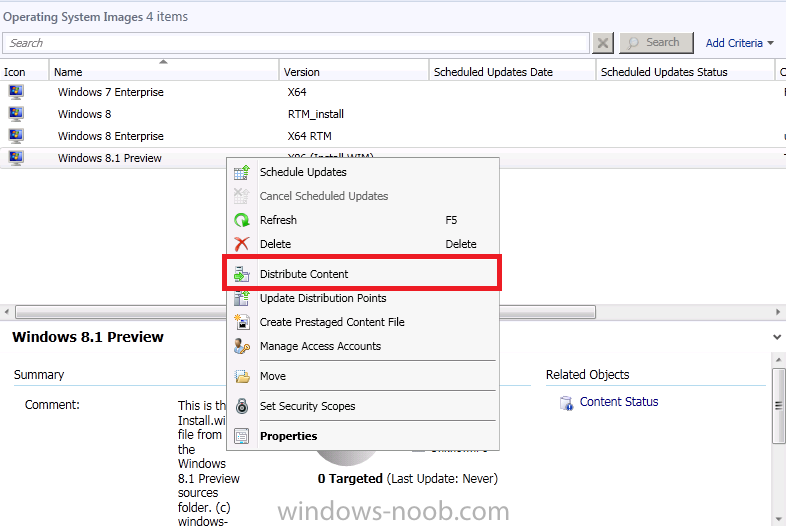
Task: Click the Update Distribution Points icon
Action: (x=241, y=298)
